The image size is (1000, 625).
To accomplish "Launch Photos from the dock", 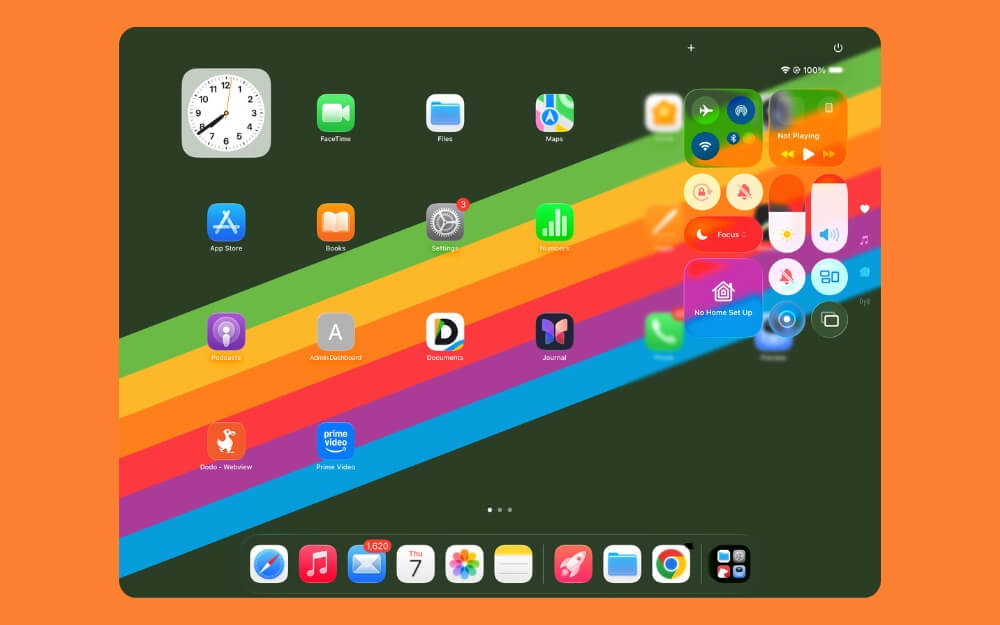I will (464, 564).
